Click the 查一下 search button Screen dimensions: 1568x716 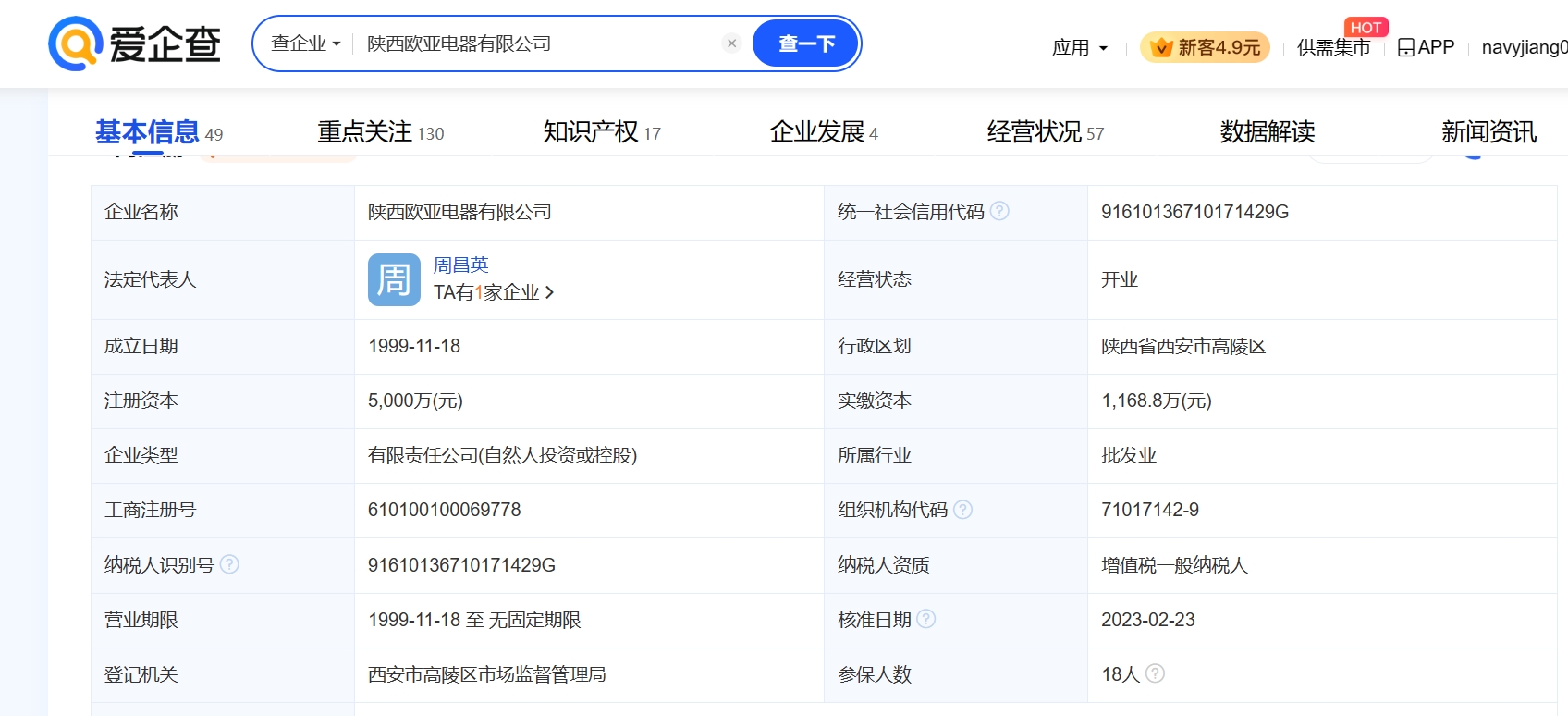pos(805,43)
